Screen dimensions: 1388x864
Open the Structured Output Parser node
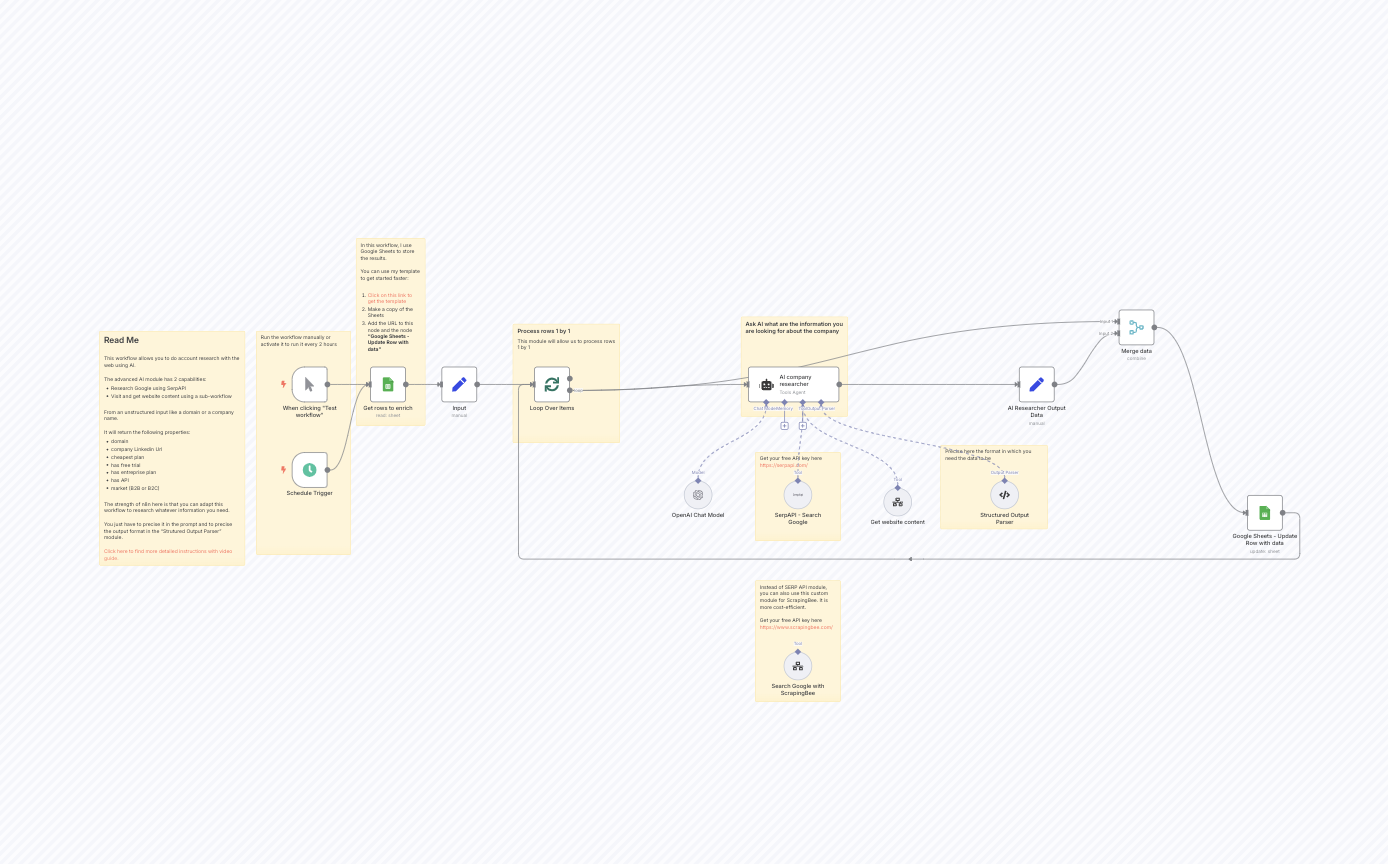1004,494
